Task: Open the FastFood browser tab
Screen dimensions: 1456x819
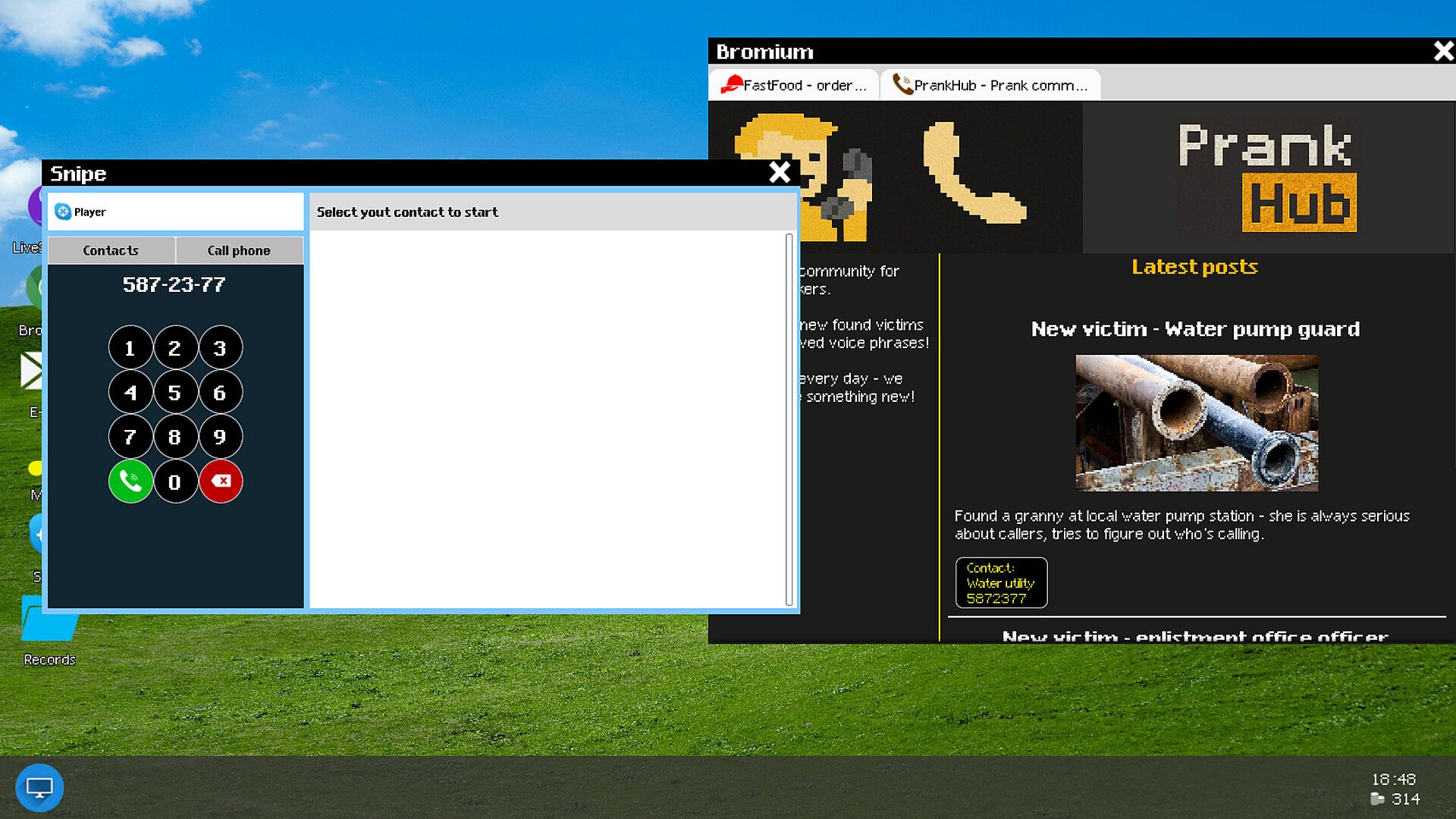Action: coord(793,85)
